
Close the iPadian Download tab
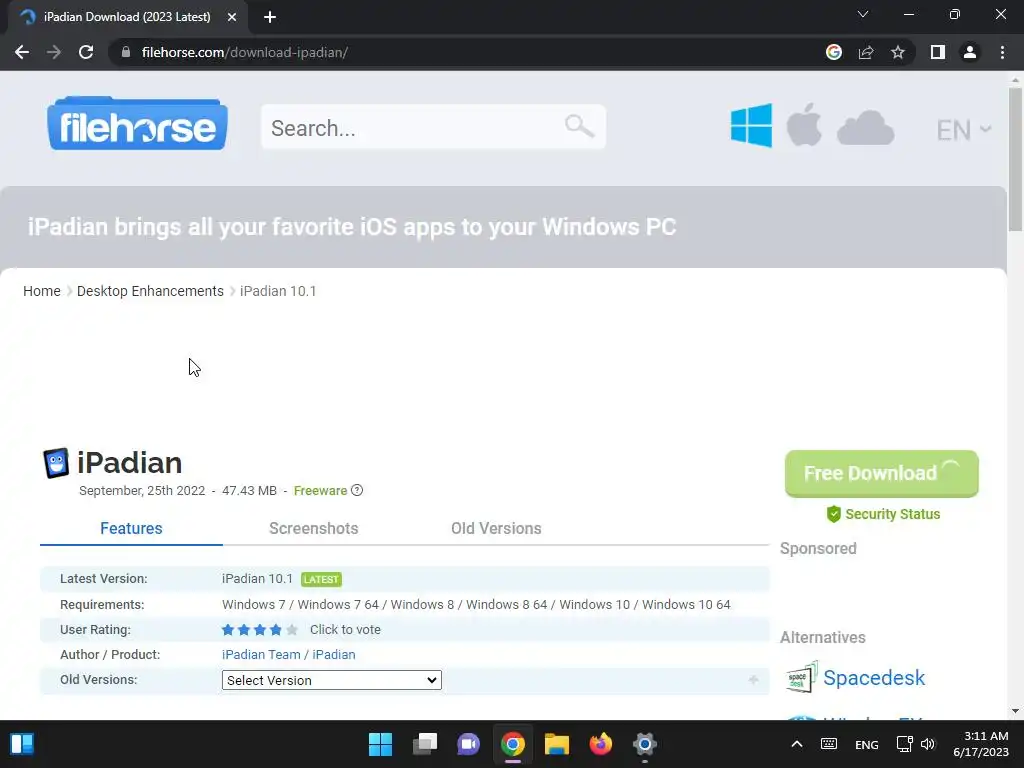click(232, 17)
